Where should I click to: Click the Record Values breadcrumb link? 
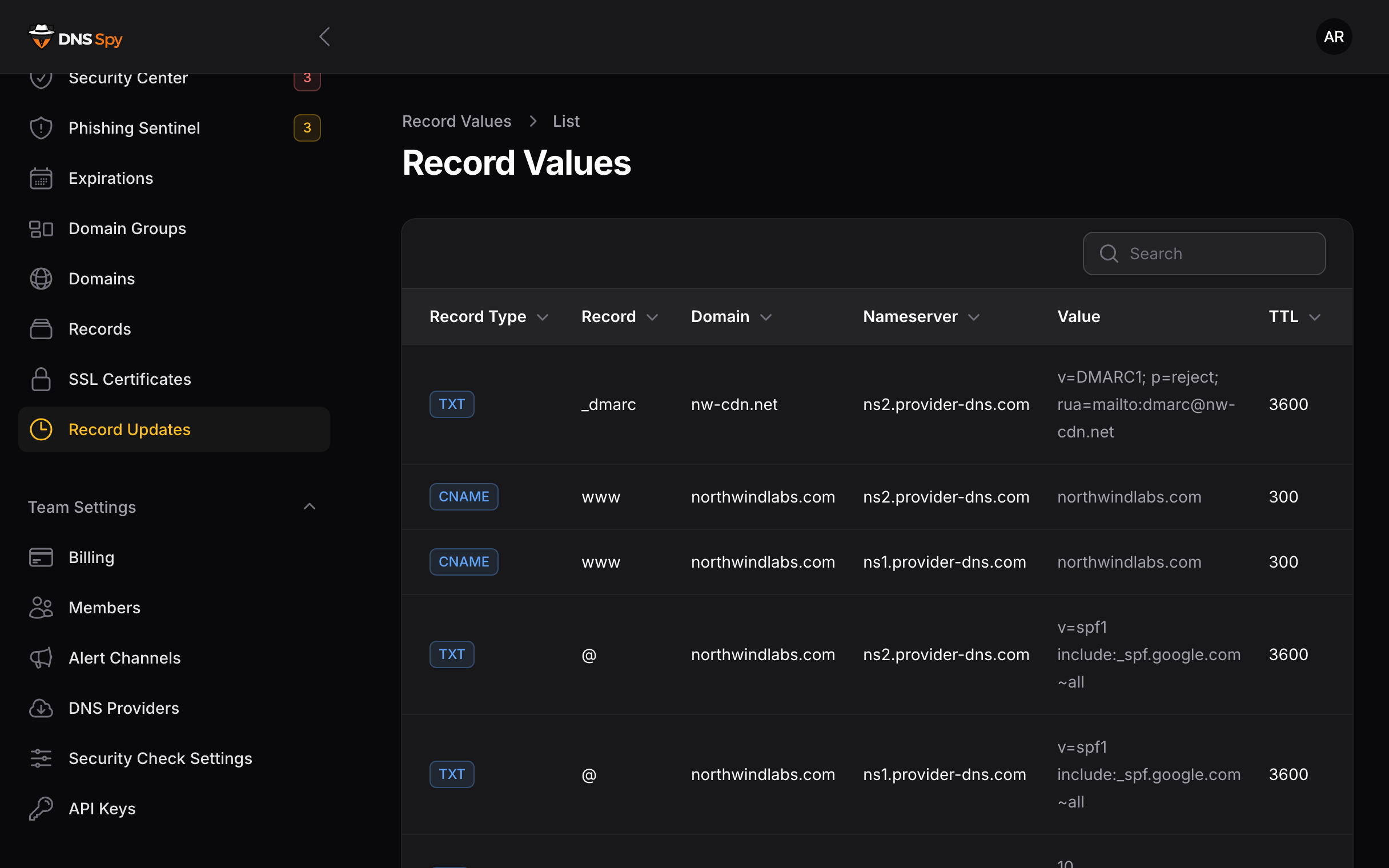[456, 121]
